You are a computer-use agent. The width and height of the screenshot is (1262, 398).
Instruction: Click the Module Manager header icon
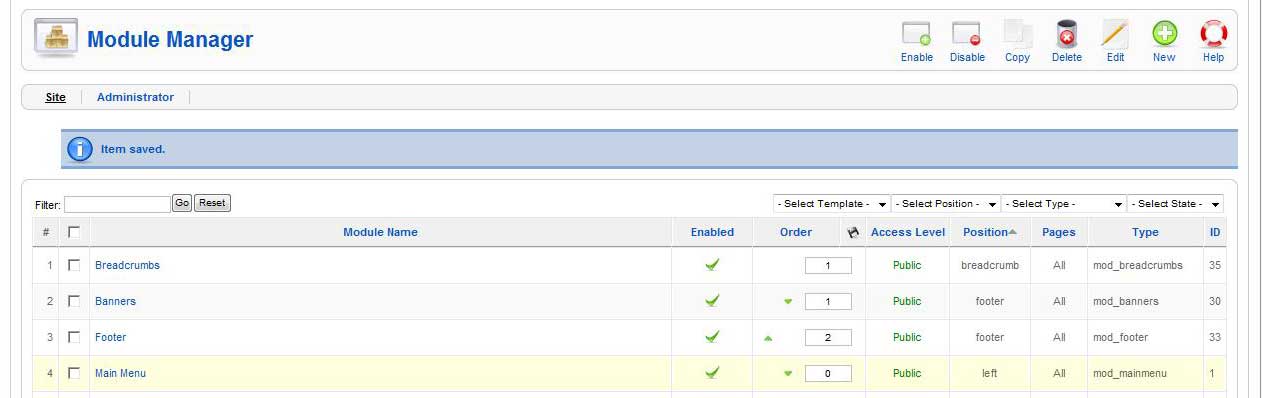[x=56, y=39]
